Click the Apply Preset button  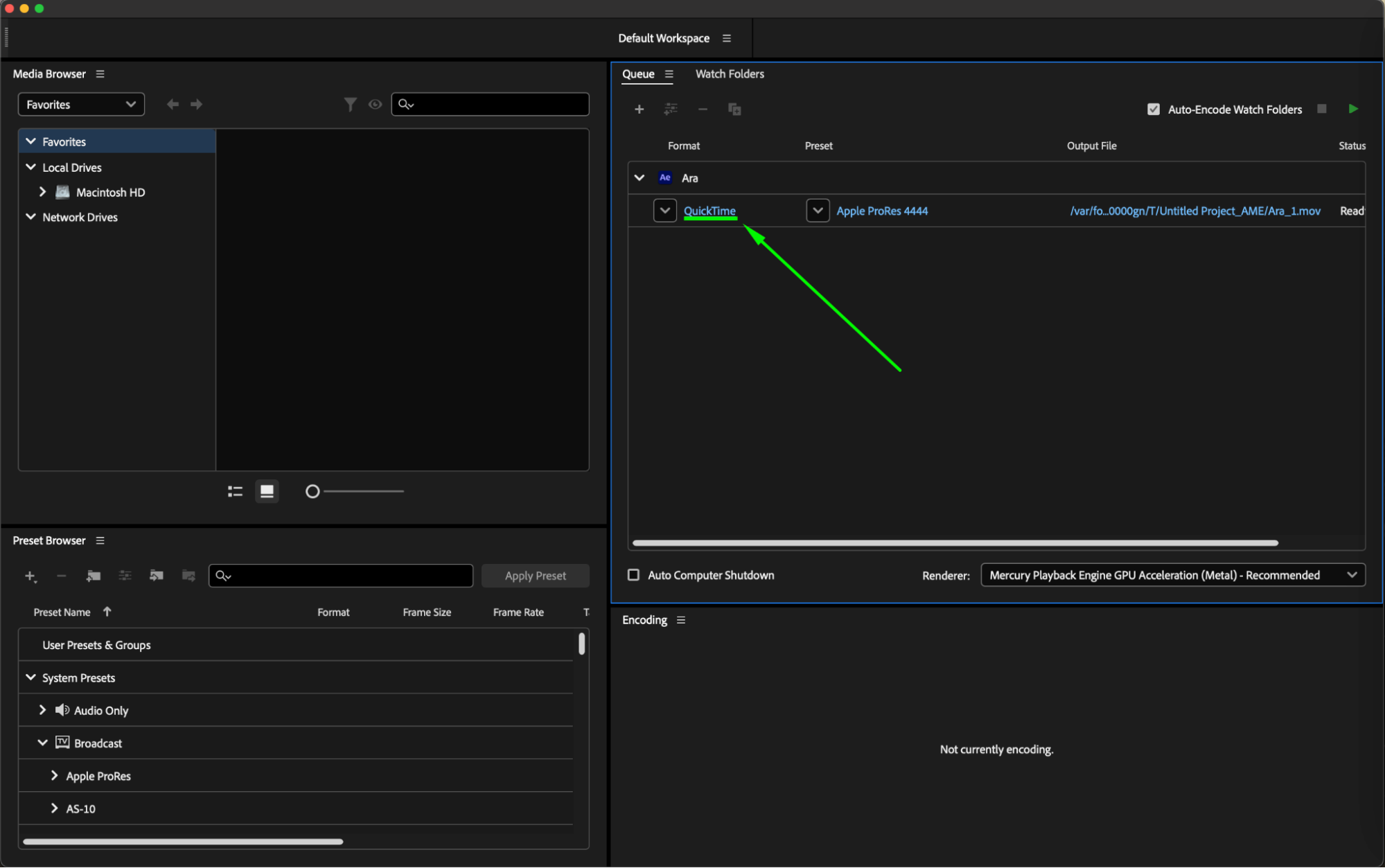pyautogui.click(x=535, y=576)
